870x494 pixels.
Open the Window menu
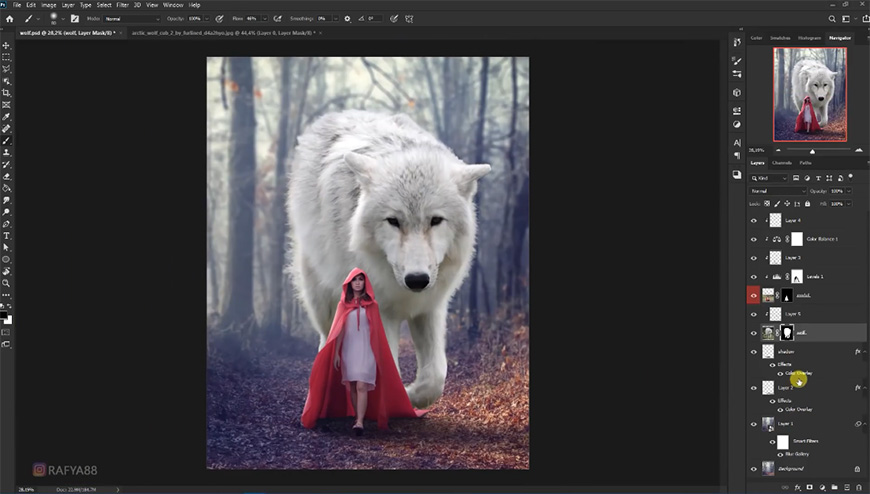pos(173,5)
